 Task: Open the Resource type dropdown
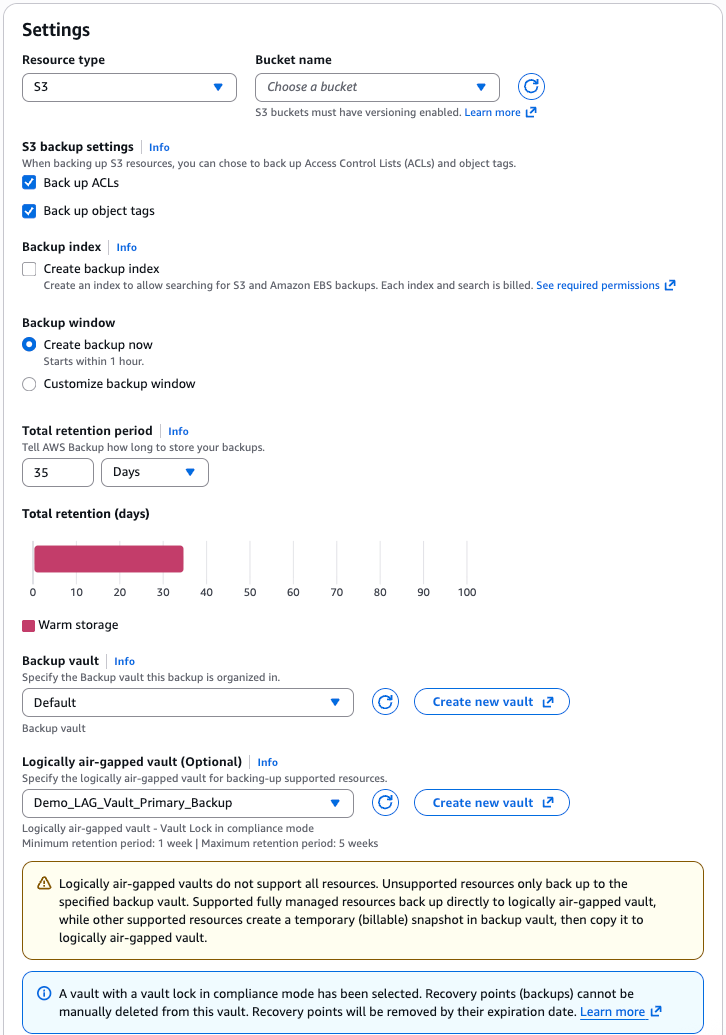point(129,87)
